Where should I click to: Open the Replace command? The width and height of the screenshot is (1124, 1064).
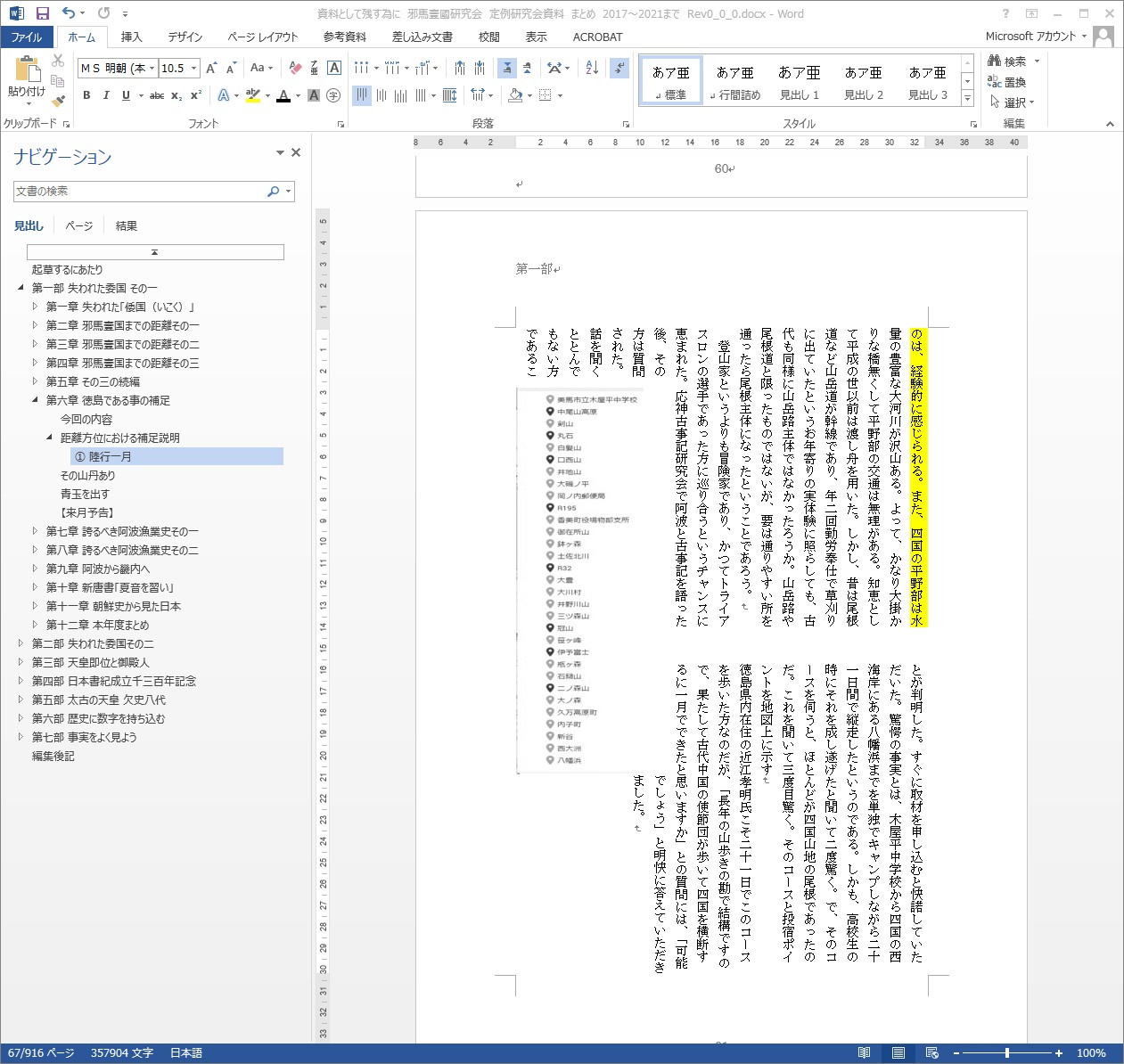[1008, 82]
